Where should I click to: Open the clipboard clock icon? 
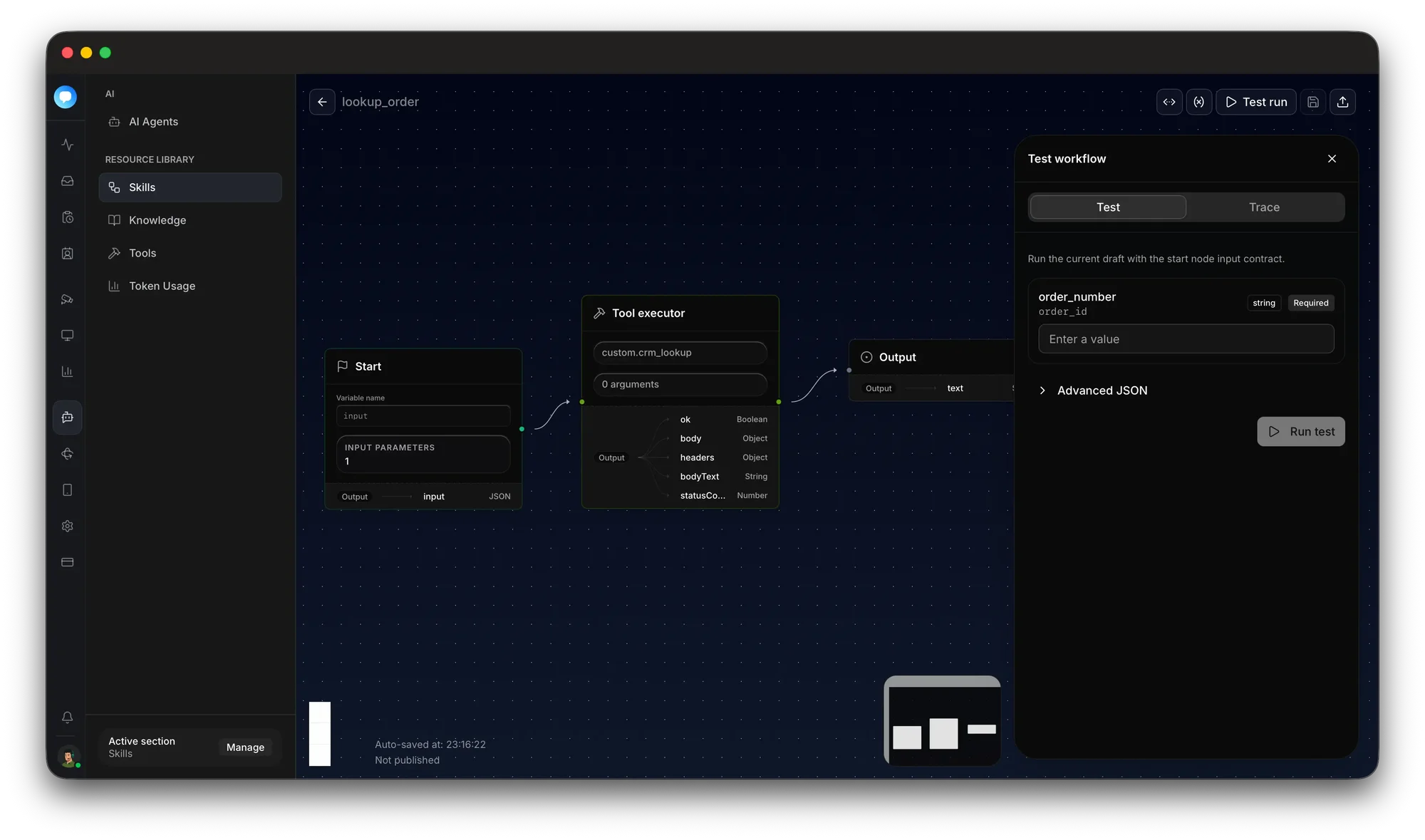coord(68,217)
